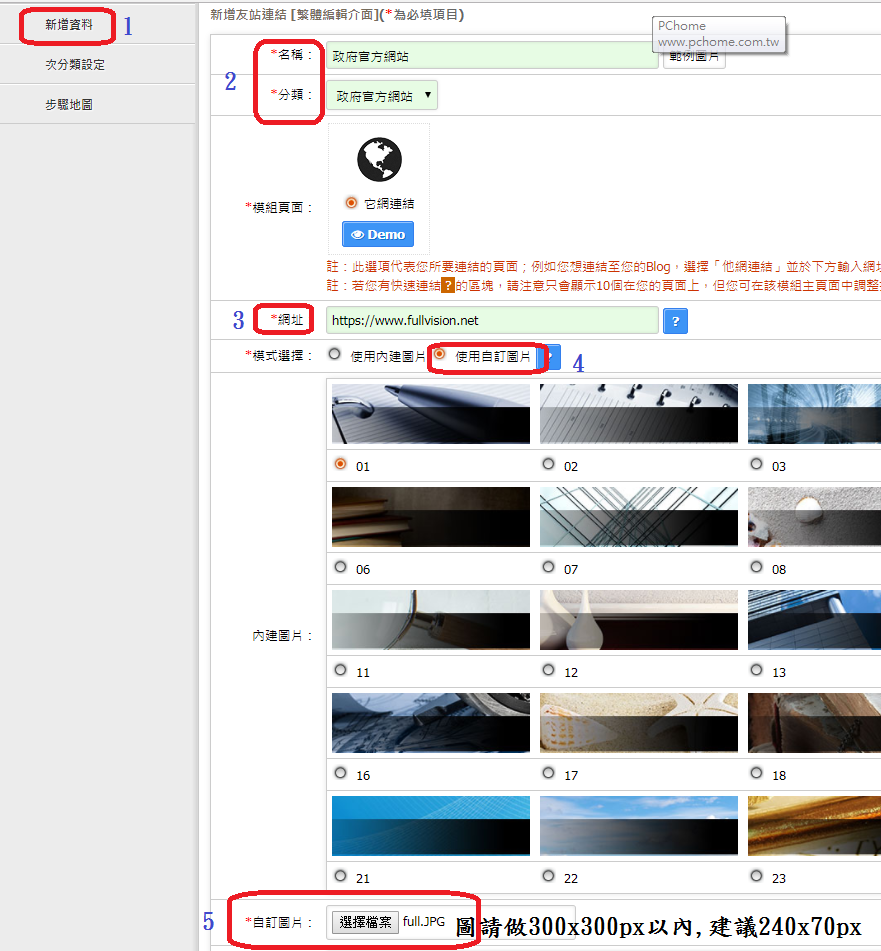Image resolution: width=881 pixels, height=951 pixels.
Task: Select the 它網連結 radio button
Action: (x=351, y=203)
